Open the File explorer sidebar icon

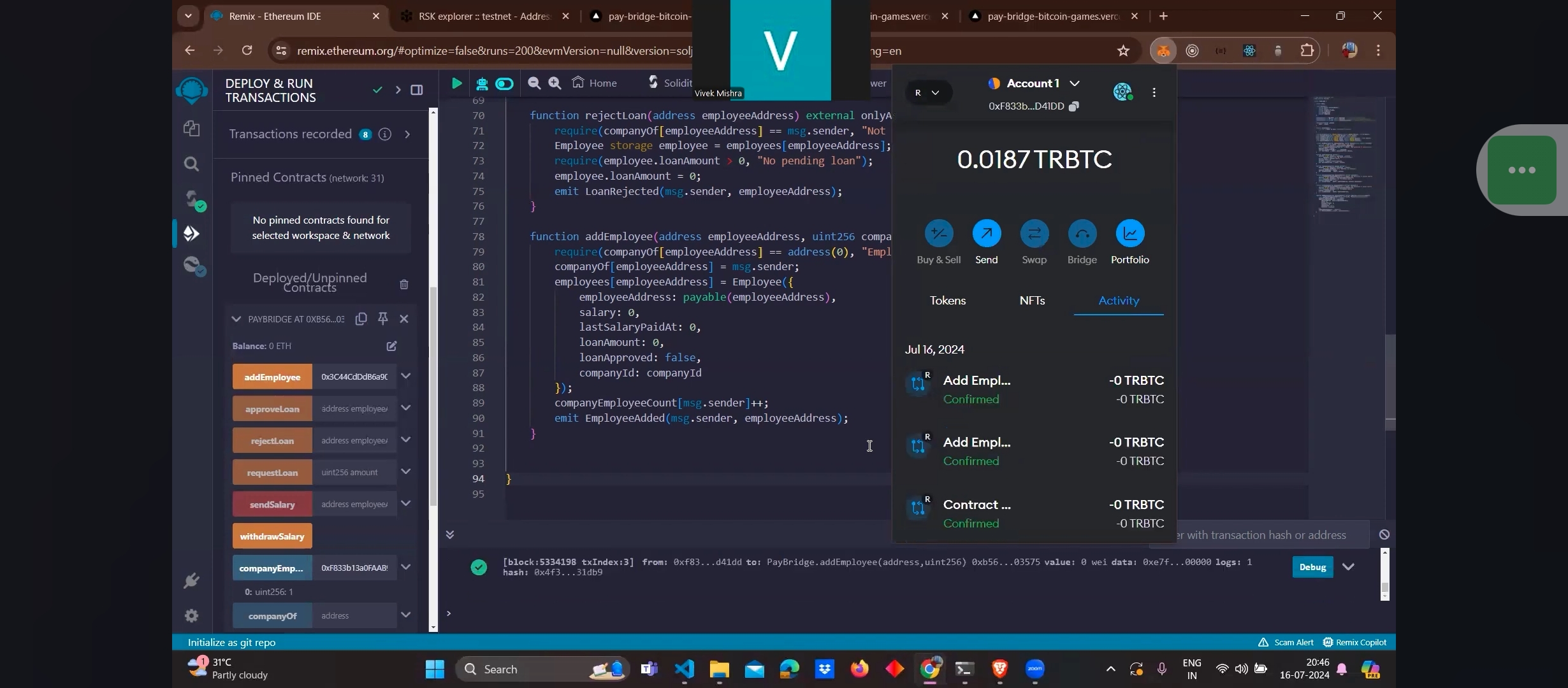tap(192, 129)
